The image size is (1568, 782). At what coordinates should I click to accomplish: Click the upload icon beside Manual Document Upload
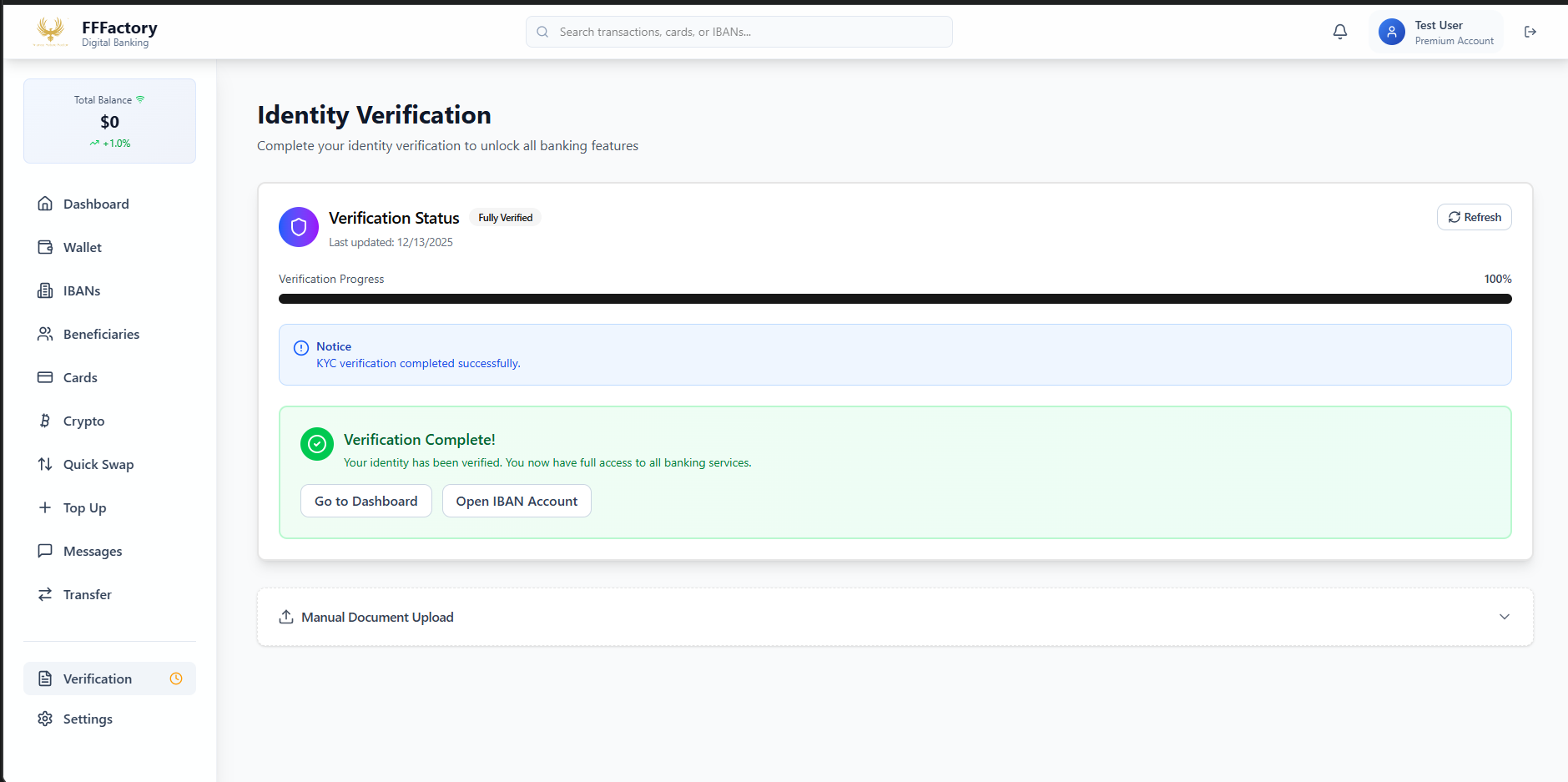pos(286,617)
